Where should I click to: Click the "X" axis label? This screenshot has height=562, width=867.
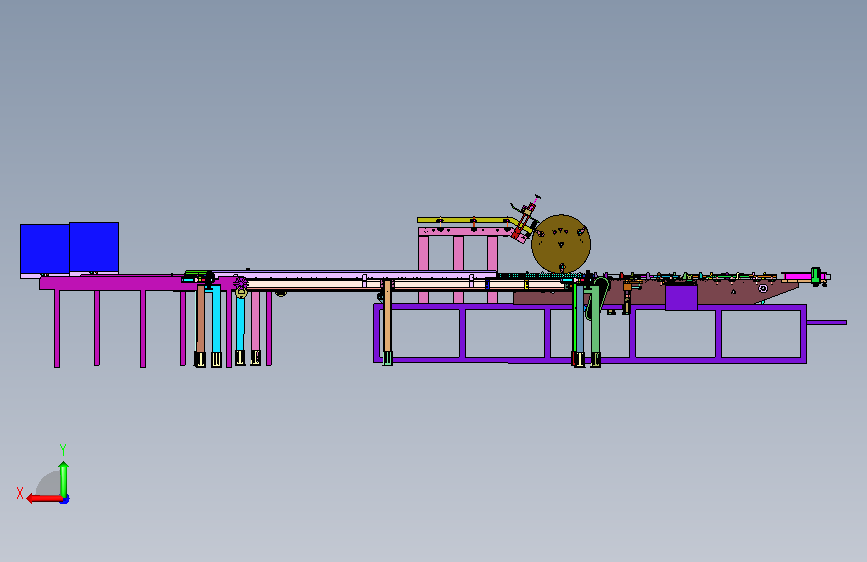pyautogui.click(x=20, y=493)
